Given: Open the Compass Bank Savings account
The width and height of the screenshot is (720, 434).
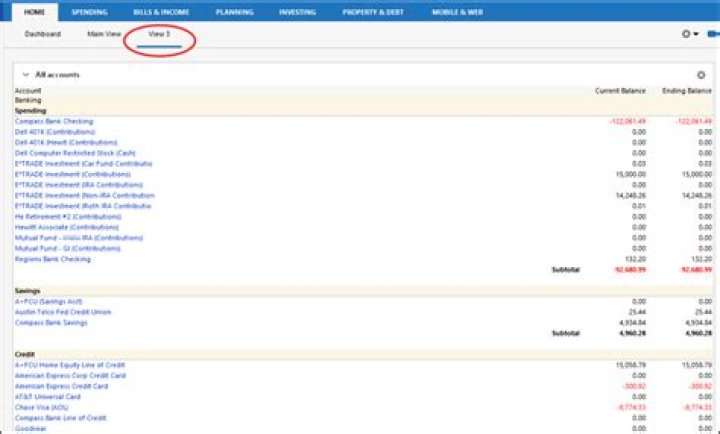Looking at the screenshot, I should [x=51, y=322].
